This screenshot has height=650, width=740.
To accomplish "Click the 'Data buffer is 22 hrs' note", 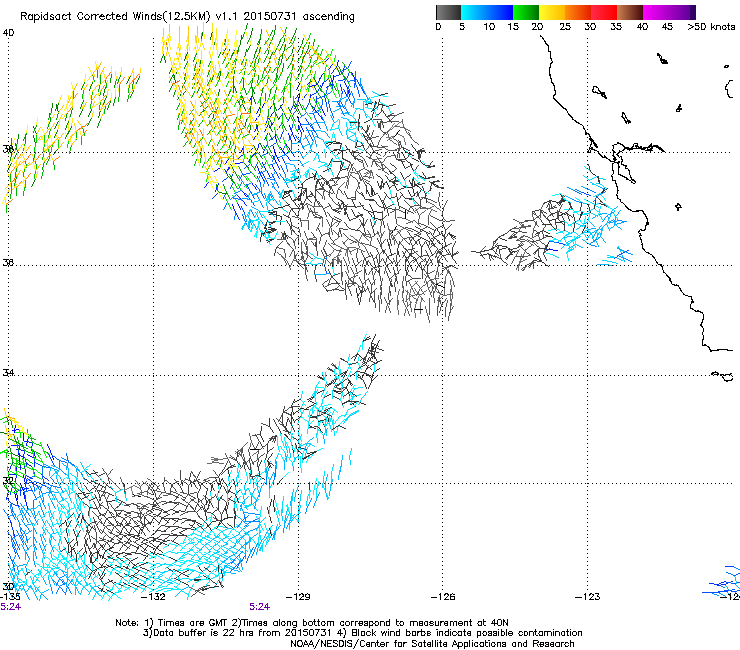I will tap(362, 633).
